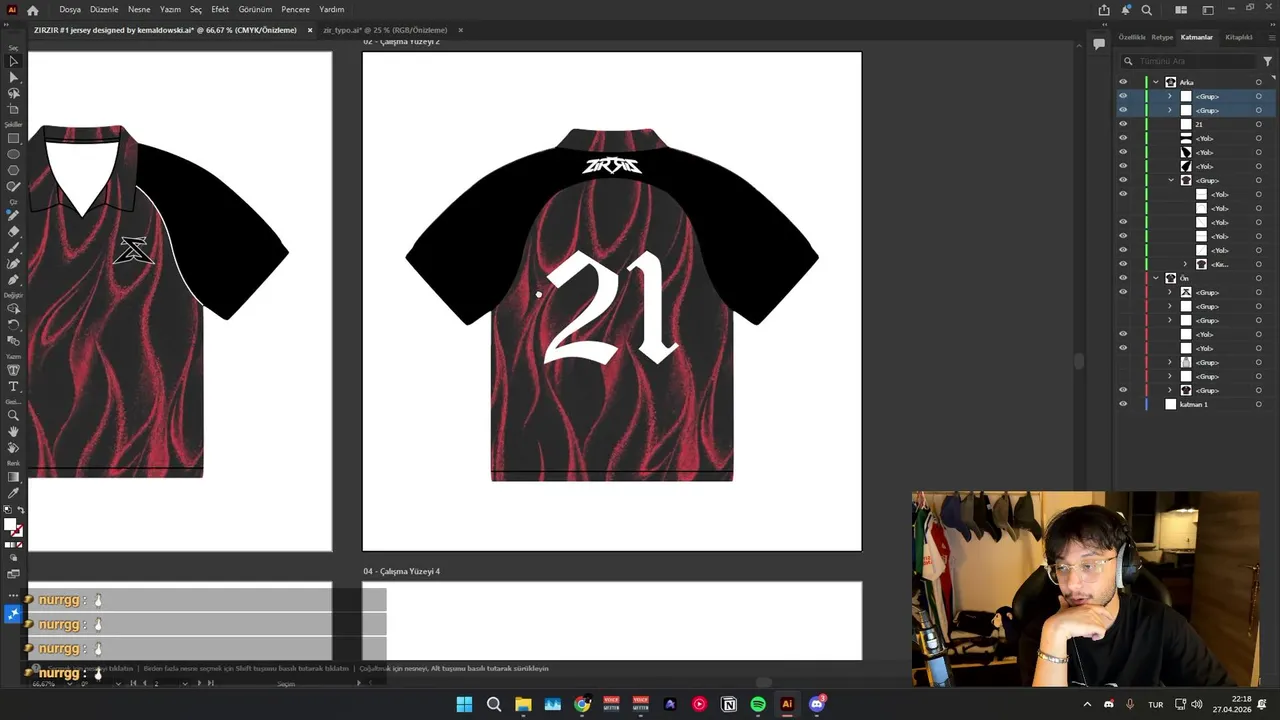The height and width of the screenshot is (720, 1280).
Task: Click the Tümünü Ara layer search field
Action: [1190, 61]
